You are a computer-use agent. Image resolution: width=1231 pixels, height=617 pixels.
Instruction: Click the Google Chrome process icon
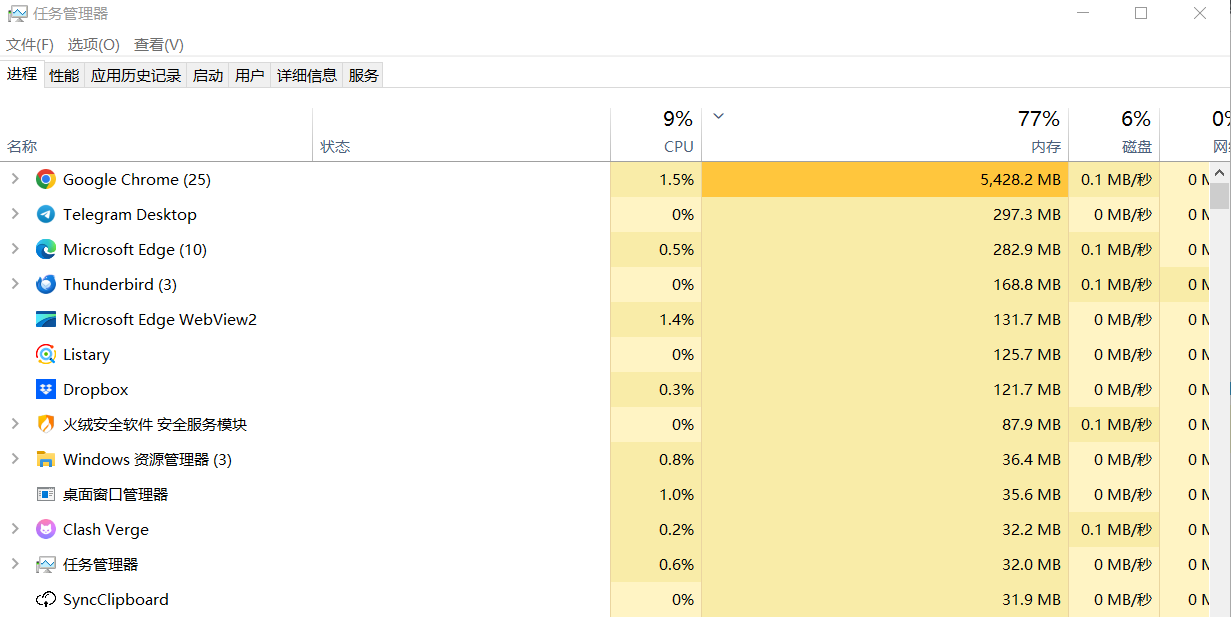click(x=46, y=180)
